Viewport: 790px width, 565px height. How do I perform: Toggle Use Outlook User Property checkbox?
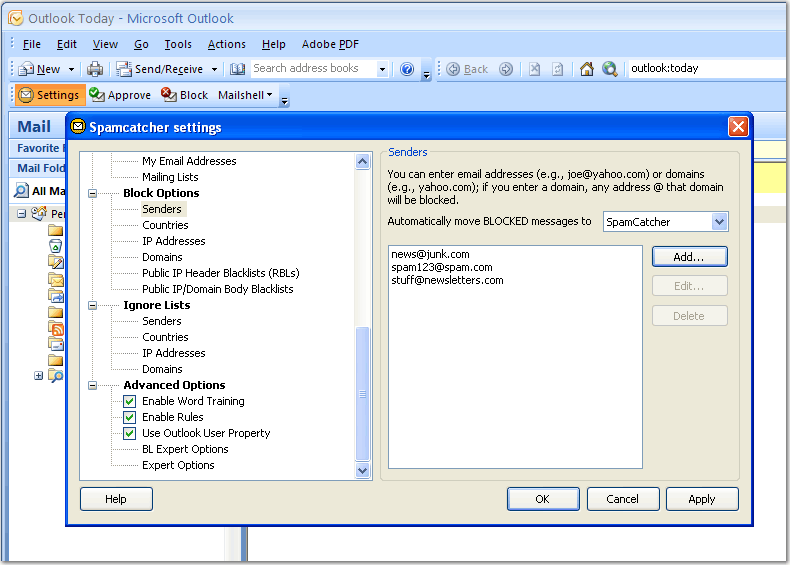click(130, 433)
